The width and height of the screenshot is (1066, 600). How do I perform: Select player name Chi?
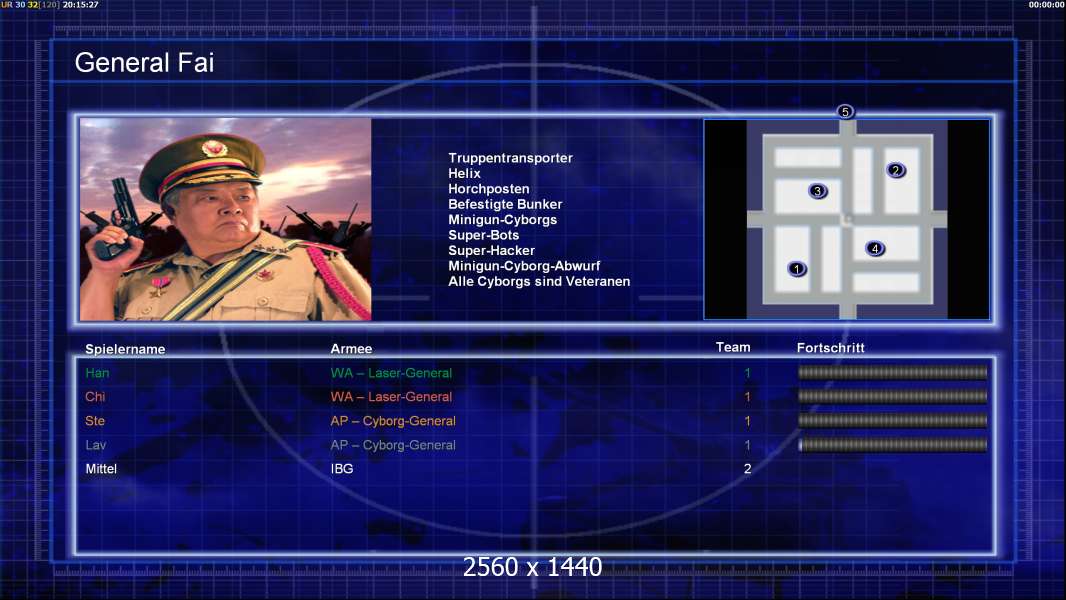pyautogui.click(x=95, y=397)
